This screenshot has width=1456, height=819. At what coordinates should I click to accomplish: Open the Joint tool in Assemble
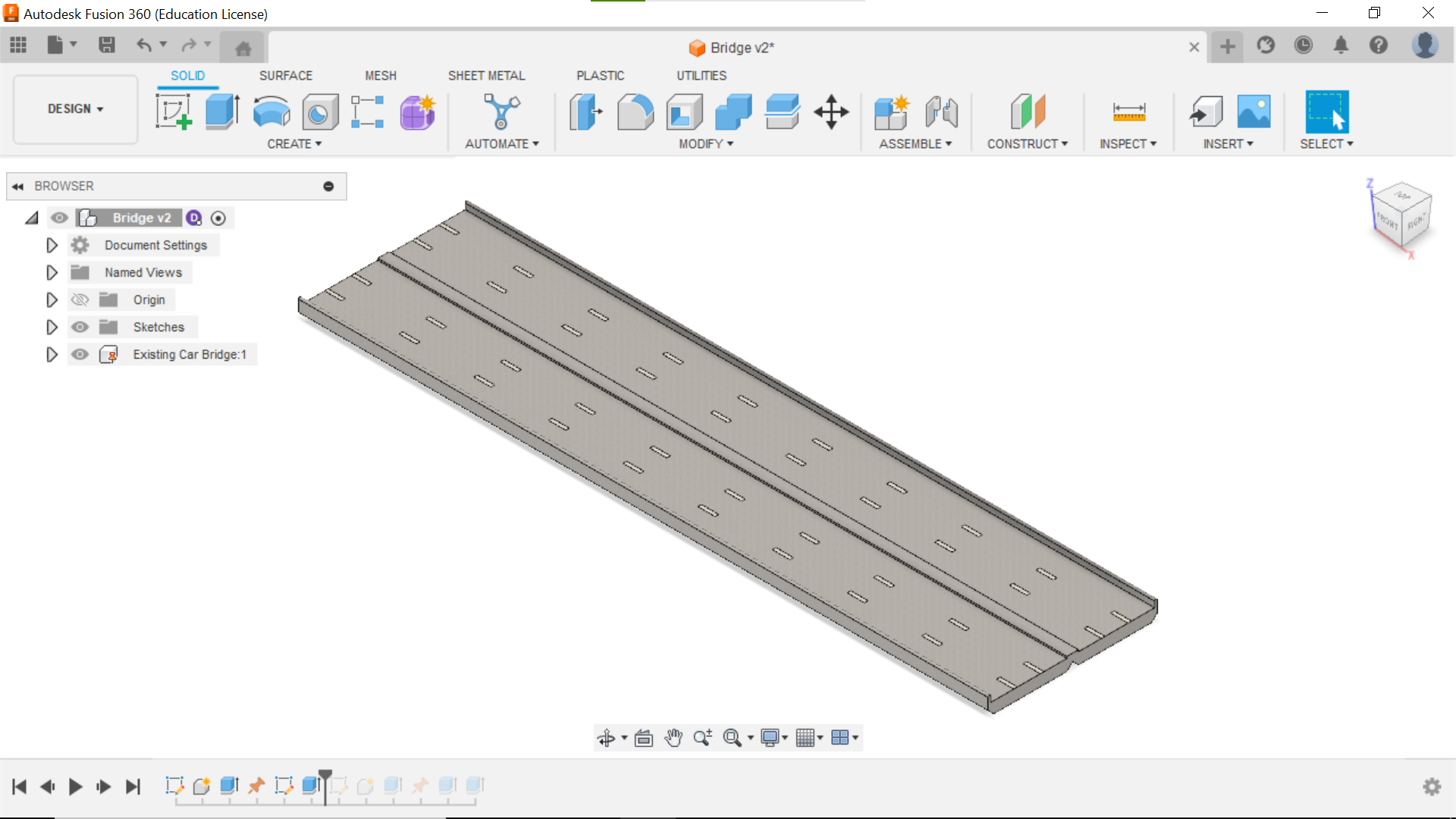click(x=941, y=112)
